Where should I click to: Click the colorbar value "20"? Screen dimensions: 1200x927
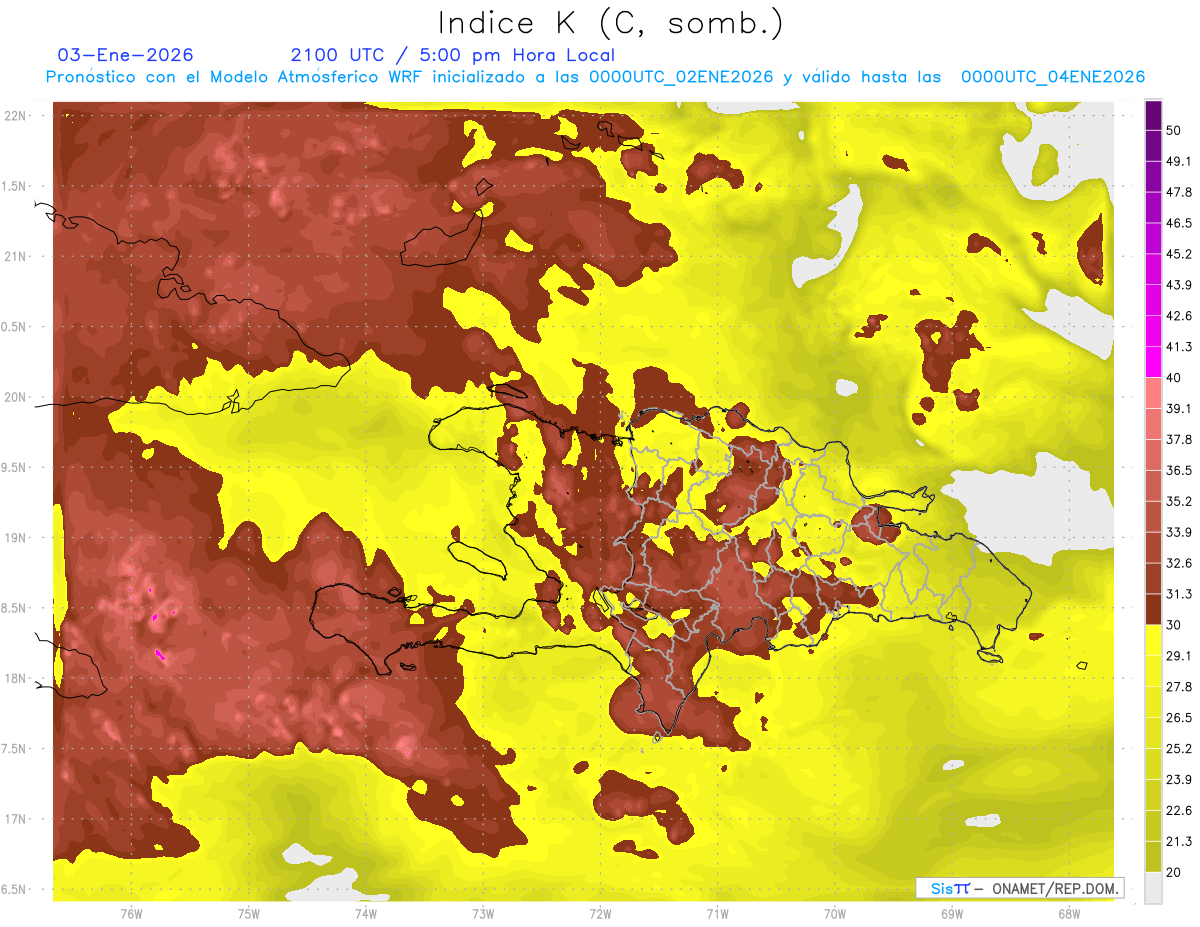[x=1175, y=872]
